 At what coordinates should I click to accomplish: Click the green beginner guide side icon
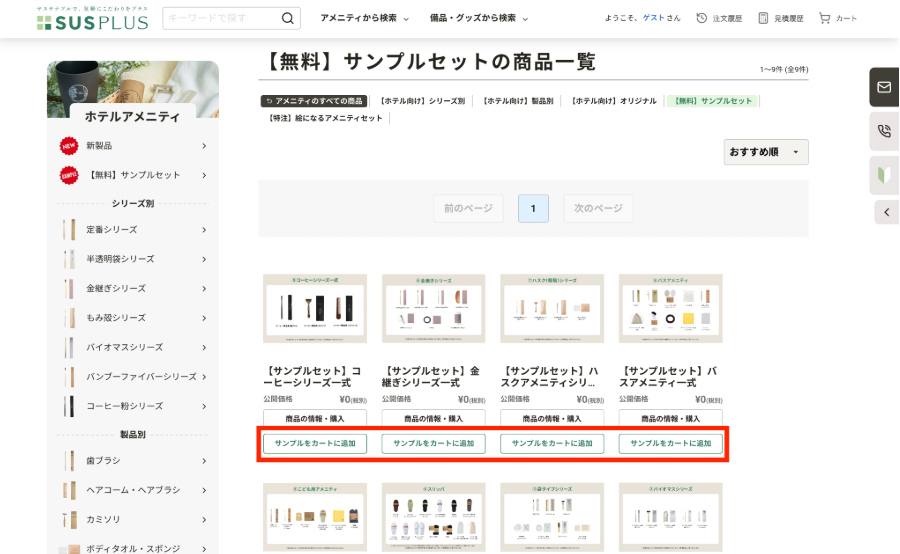pyautogui.click(x=884, y=175)
